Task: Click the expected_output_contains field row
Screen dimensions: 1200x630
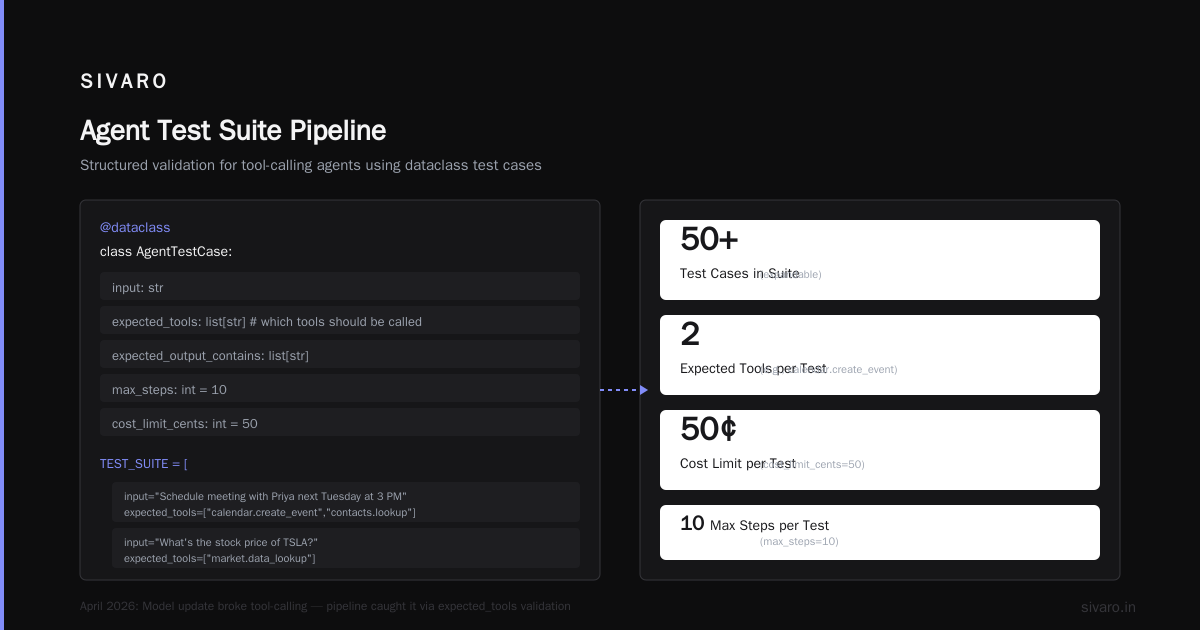Action: click(x=340, y=354)
